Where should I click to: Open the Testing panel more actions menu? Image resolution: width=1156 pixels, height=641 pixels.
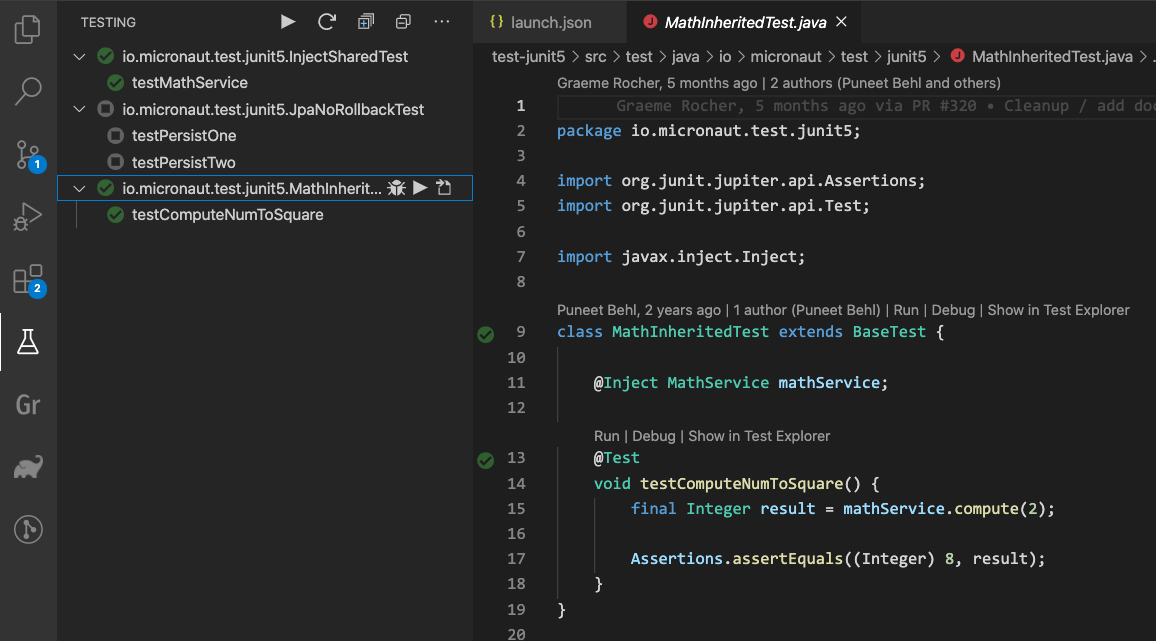tap(442, 22)
